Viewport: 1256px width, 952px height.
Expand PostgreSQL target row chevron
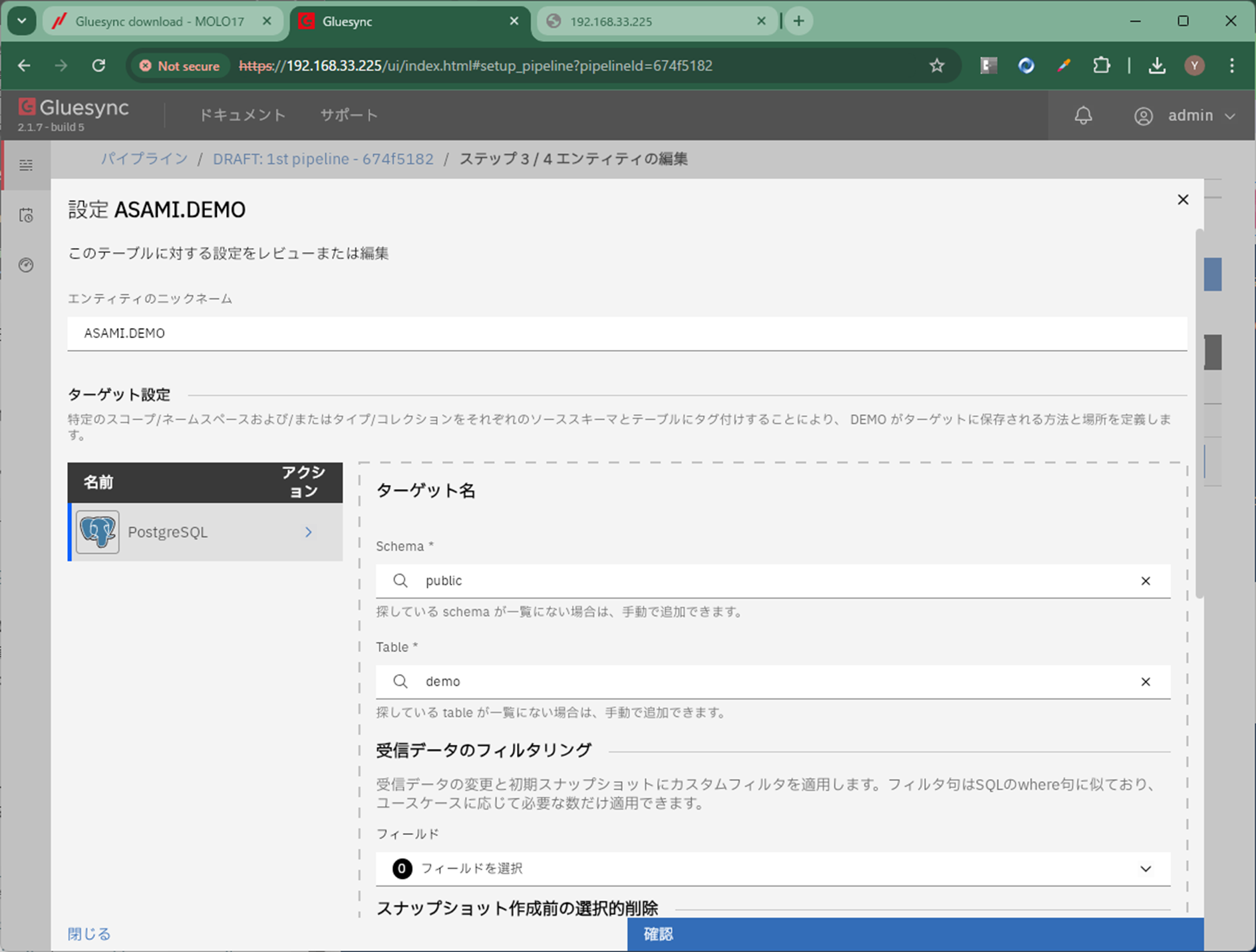(309, 532)
